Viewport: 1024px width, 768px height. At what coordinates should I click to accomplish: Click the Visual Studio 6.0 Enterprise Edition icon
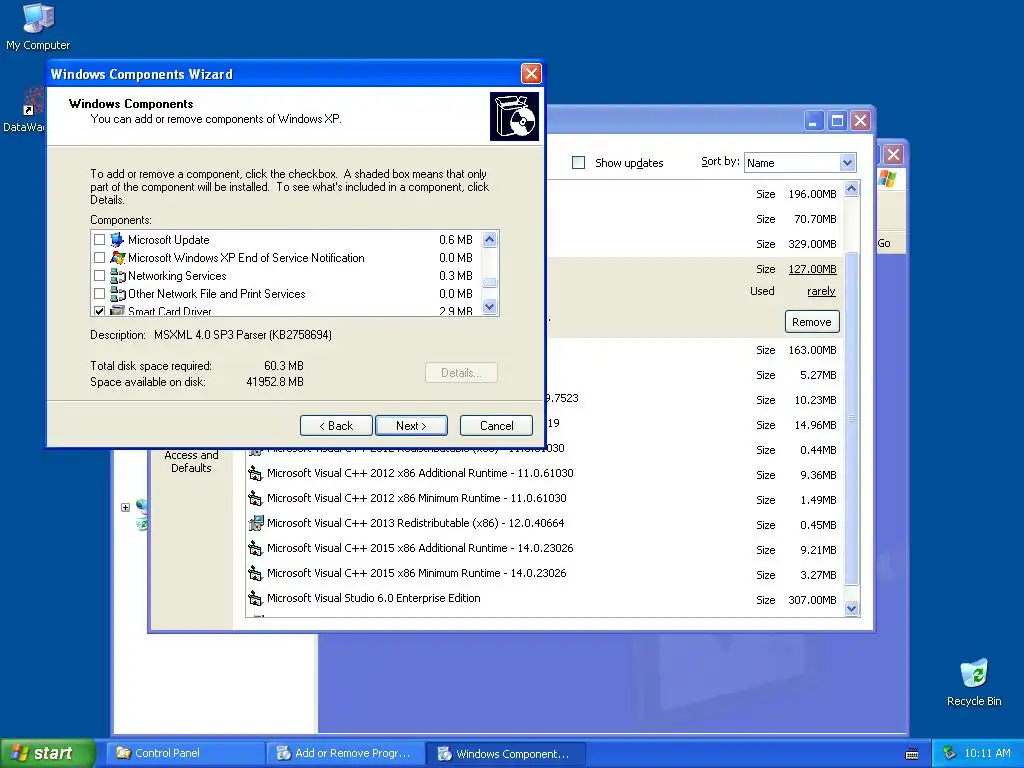[x=255, y=598]
